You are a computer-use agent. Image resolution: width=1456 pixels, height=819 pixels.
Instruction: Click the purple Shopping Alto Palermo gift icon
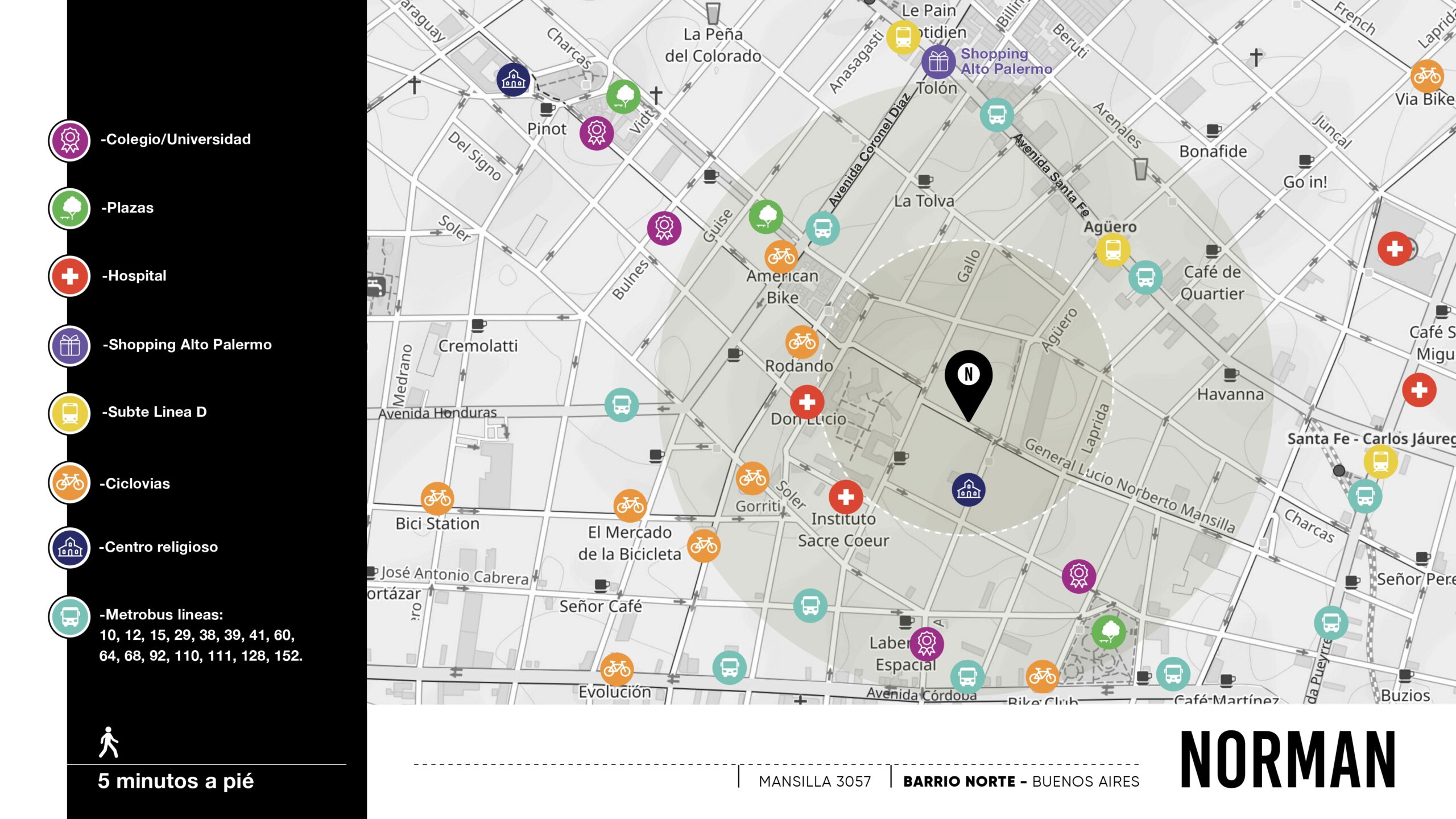coord(938,61)
